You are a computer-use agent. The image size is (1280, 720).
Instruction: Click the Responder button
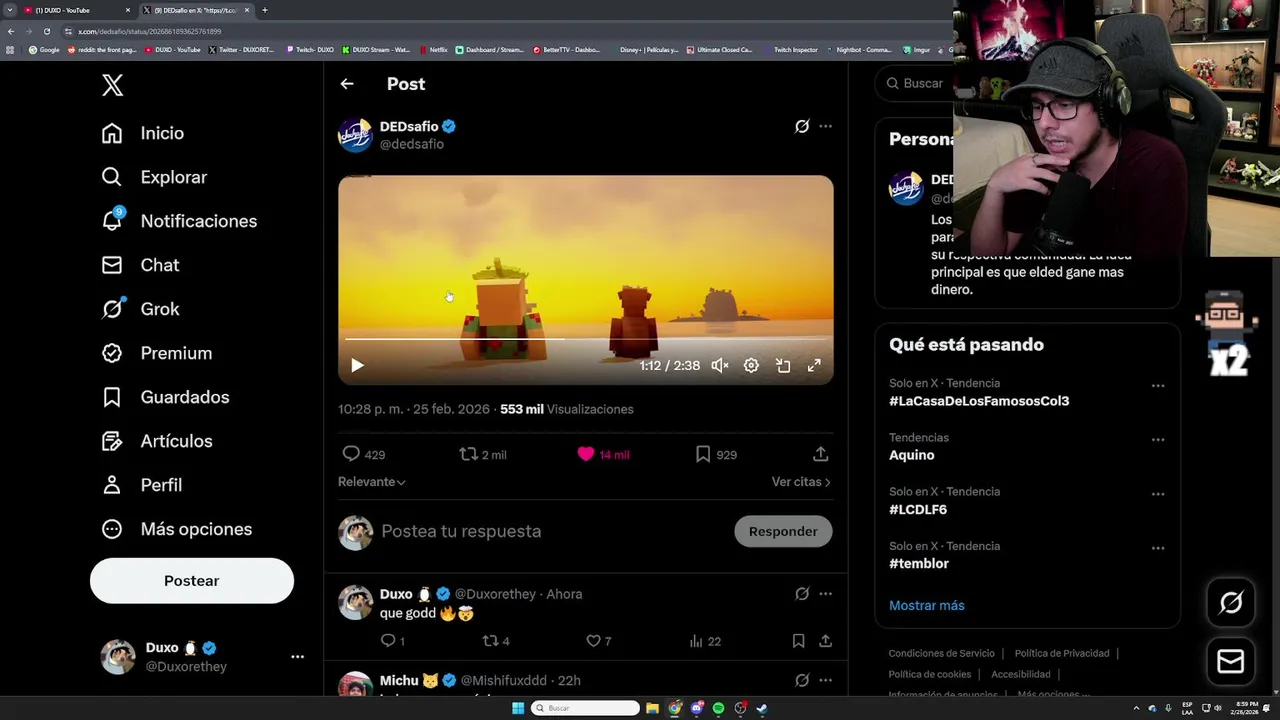pos(783,531)
